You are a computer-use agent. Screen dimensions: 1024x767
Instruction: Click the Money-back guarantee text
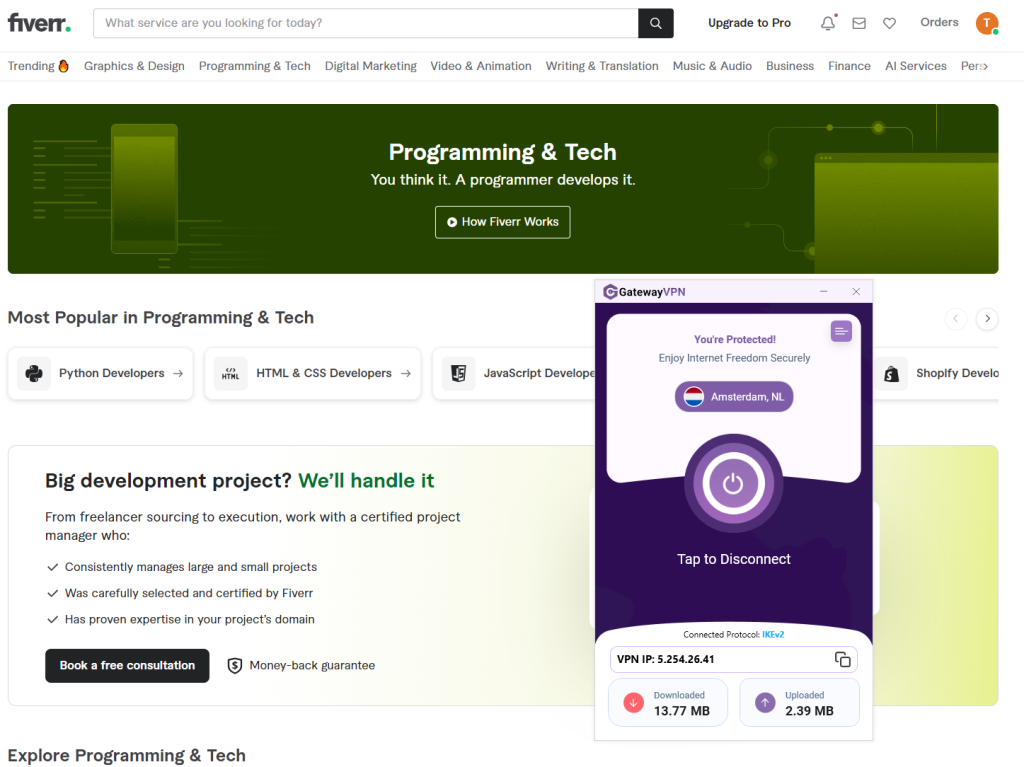(x=312, y=666)
